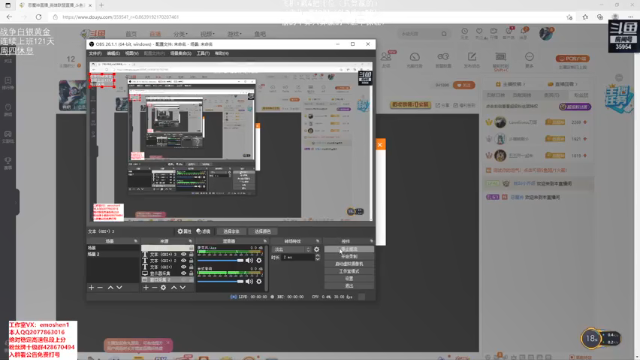Move the selected source up
The image size is (640, 360).
174,288
